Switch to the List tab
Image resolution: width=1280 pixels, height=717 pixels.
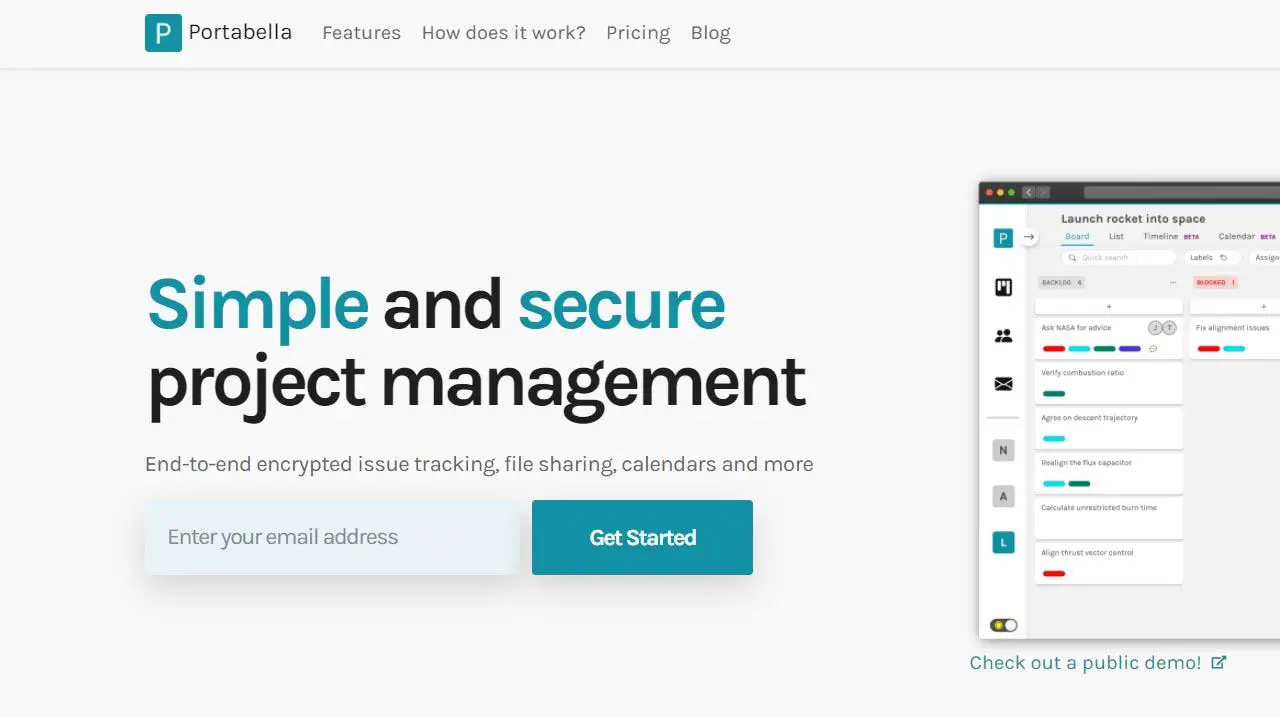pyautogui.click(x=1116, y=237)
